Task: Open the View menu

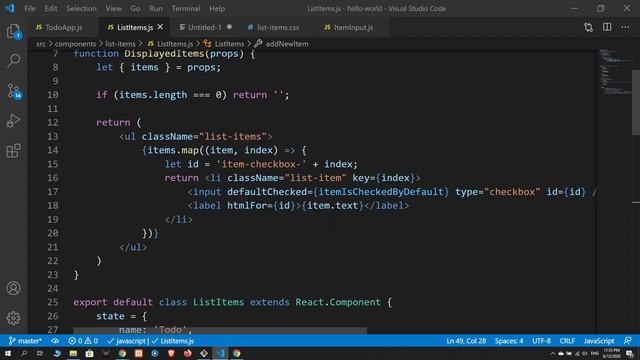Action: pos(113,8)
